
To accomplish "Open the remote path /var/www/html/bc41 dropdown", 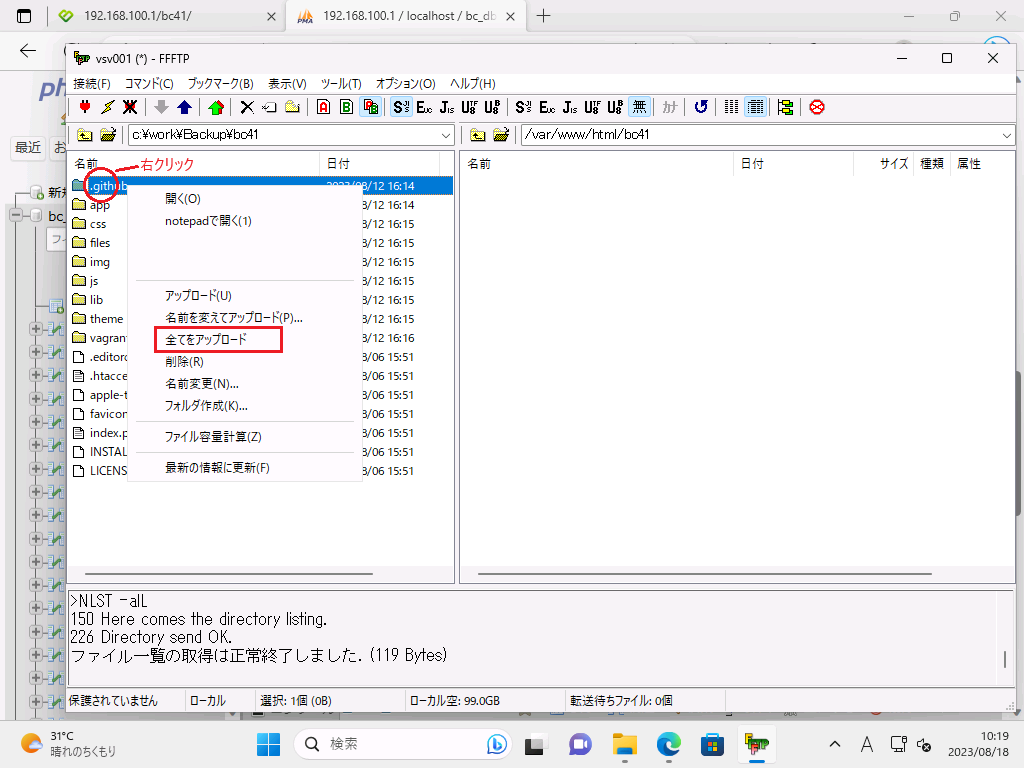I will (1005, 135).
